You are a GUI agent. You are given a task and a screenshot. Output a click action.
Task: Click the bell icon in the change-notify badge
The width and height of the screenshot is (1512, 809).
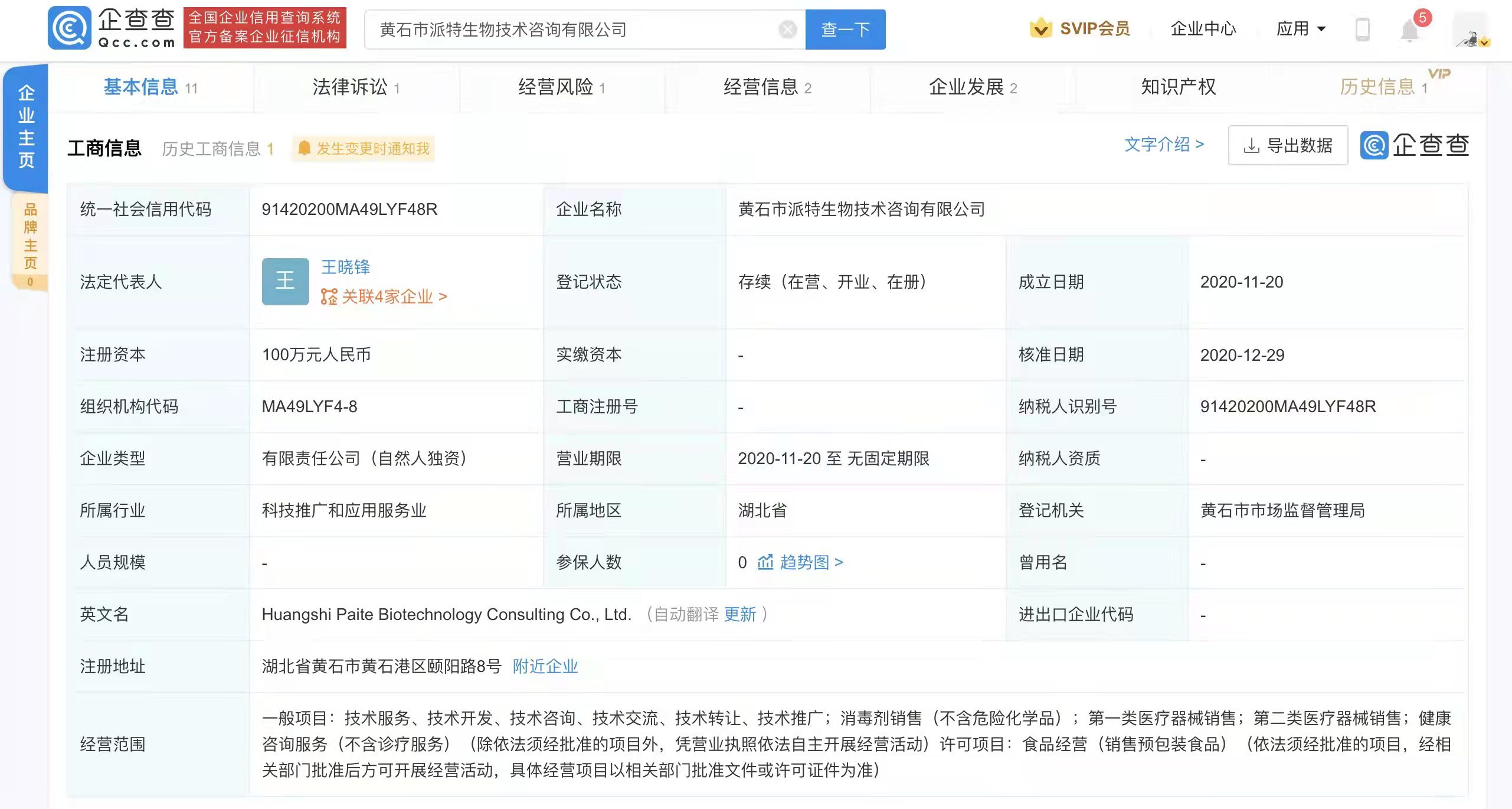pyautogui.click(x=304, y=148)
